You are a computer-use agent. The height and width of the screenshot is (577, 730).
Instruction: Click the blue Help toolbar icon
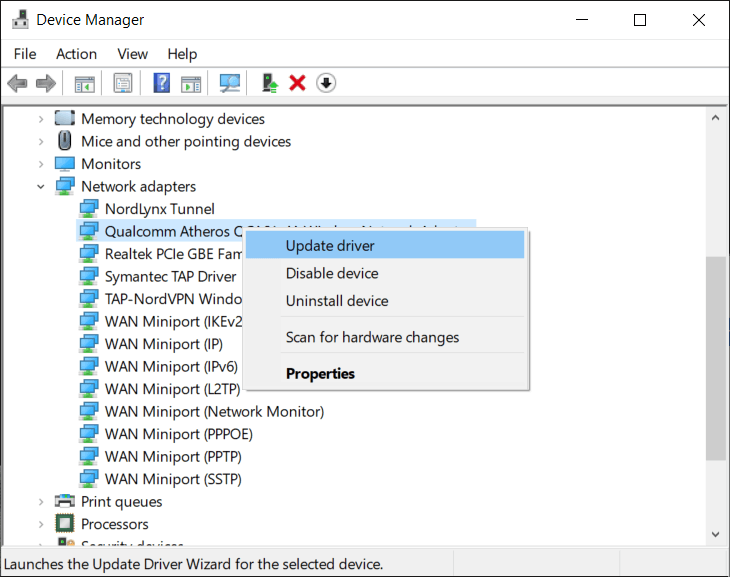(x=161, y=83)
